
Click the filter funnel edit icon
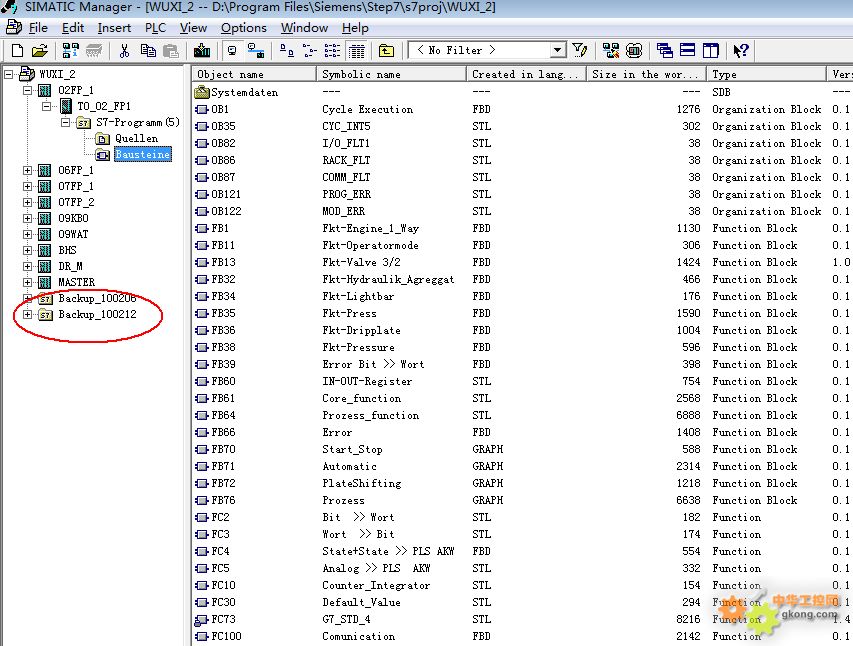[580, 51]
